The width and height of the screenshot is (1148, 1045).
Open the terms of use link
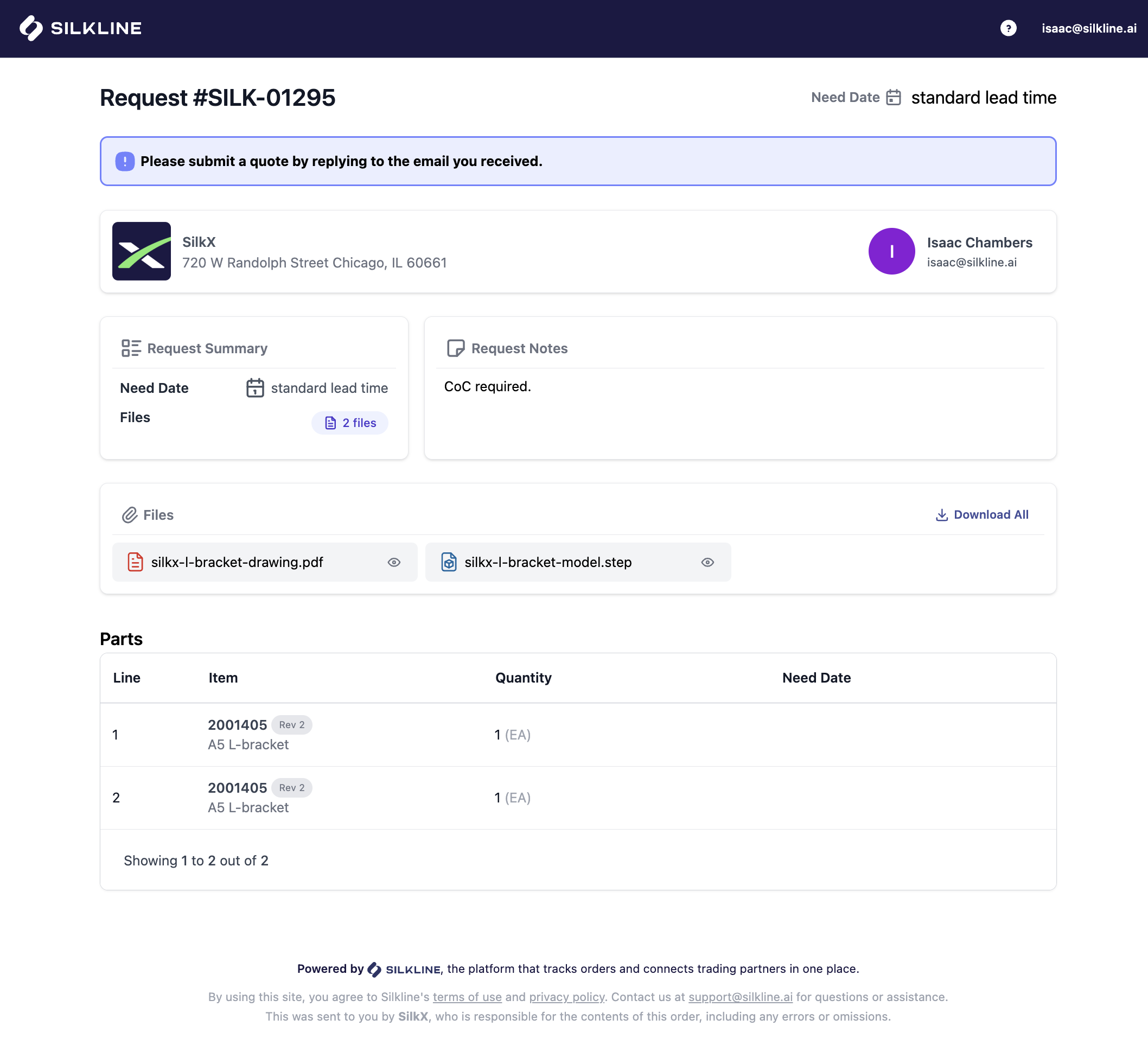click(x=467, y=997)
